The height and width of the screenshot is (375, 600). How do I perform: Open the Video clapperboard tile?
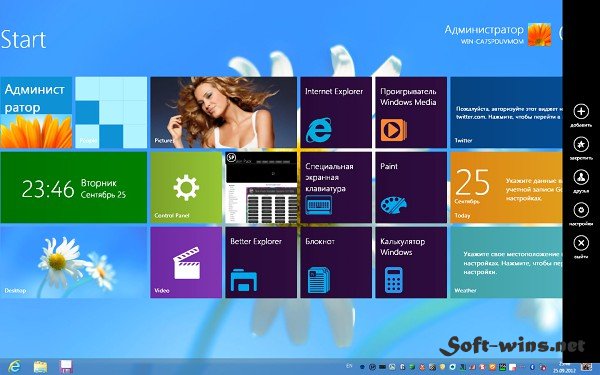pos(186,262)
